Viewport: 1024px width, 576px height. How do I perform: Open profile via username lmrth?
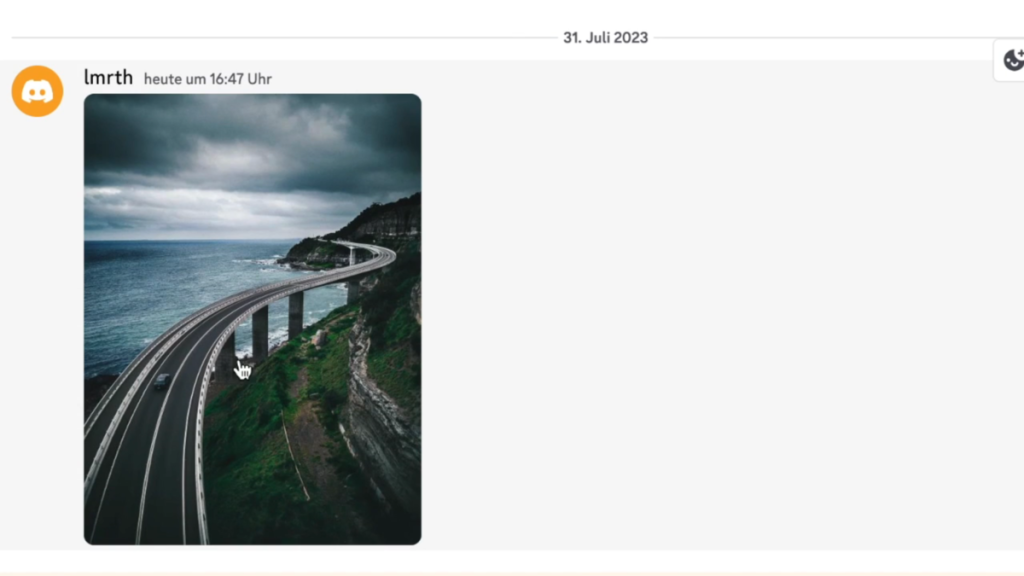[108, 77]
